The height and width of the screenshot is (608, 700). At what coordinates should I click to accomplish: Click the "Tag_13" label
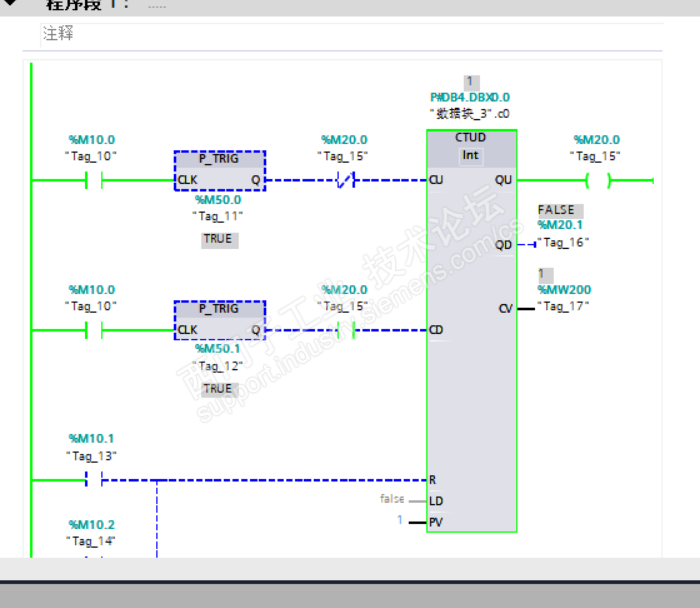point(92,456)
